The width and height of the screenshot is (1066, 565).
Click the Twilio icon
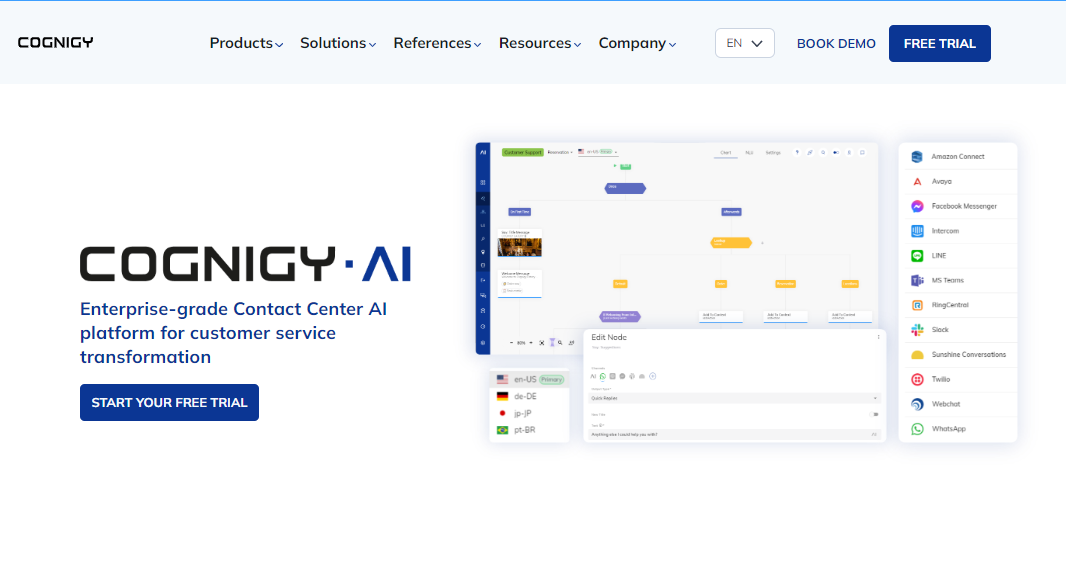coord(917,380)
